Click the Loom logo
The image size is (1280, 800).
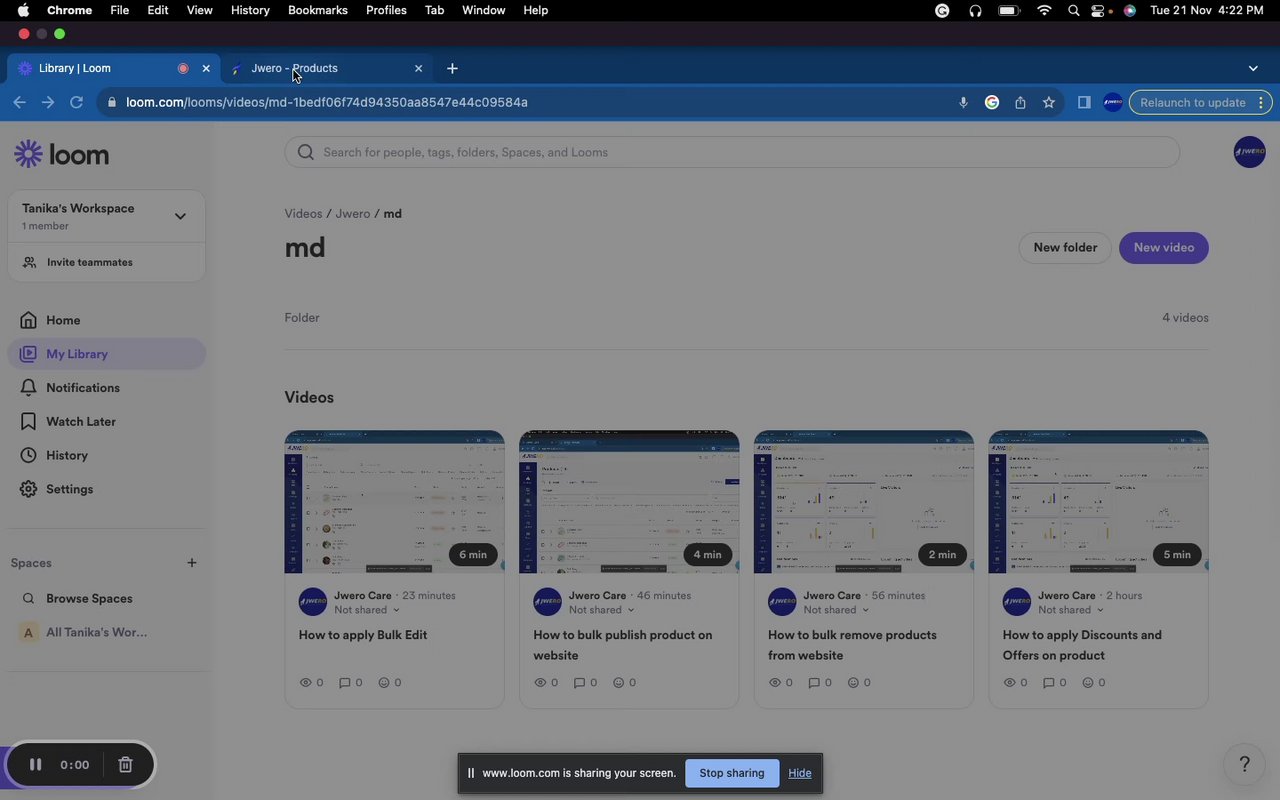click(x=62, y=154)
